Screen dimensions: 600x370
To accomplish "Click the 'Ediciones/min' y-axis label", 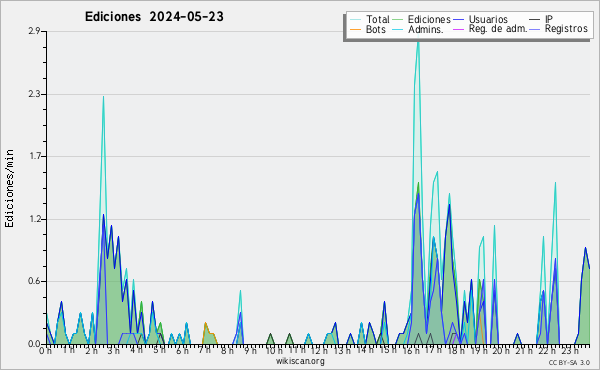I will (9, 188).
